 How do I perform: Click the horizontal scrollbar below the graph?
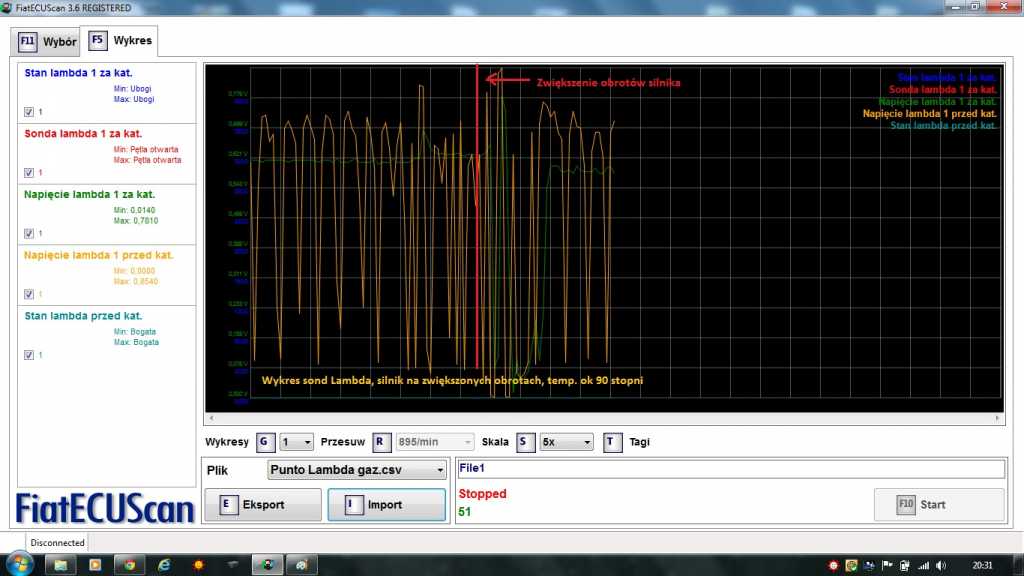coord(604,419)
